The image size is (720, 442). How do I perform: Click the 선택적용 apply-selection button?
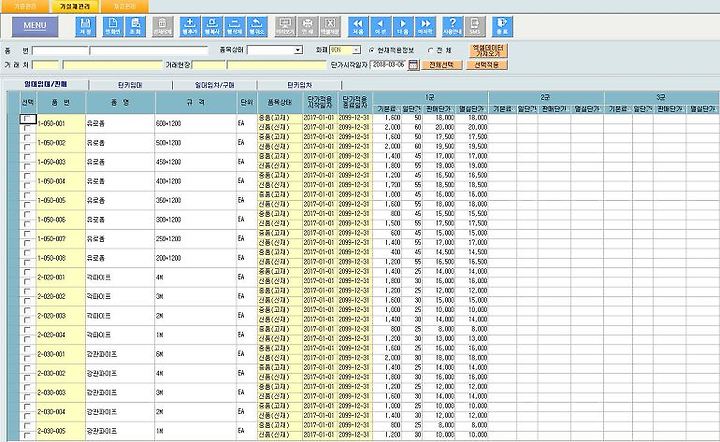[x=487, y=65]
